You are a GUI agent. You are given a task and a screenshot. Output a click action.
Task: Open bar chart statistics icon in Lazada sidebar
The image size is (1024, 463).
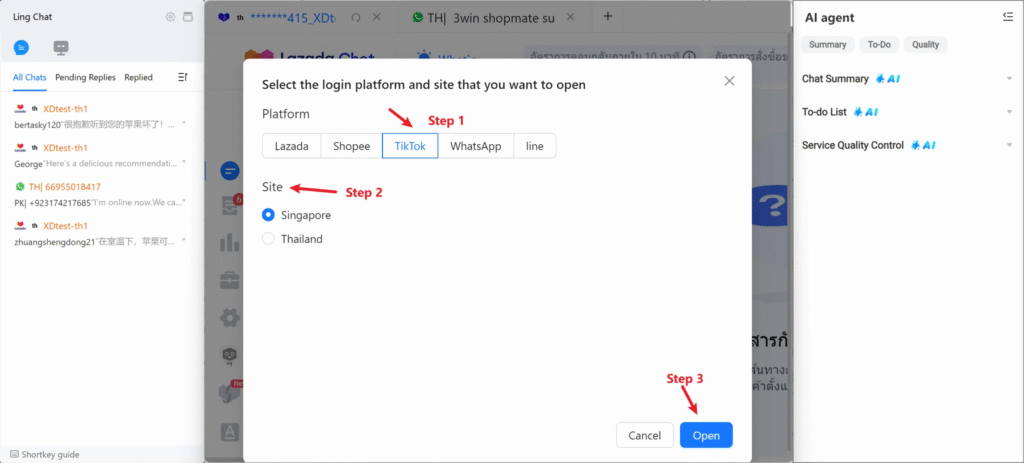point(230,243)
